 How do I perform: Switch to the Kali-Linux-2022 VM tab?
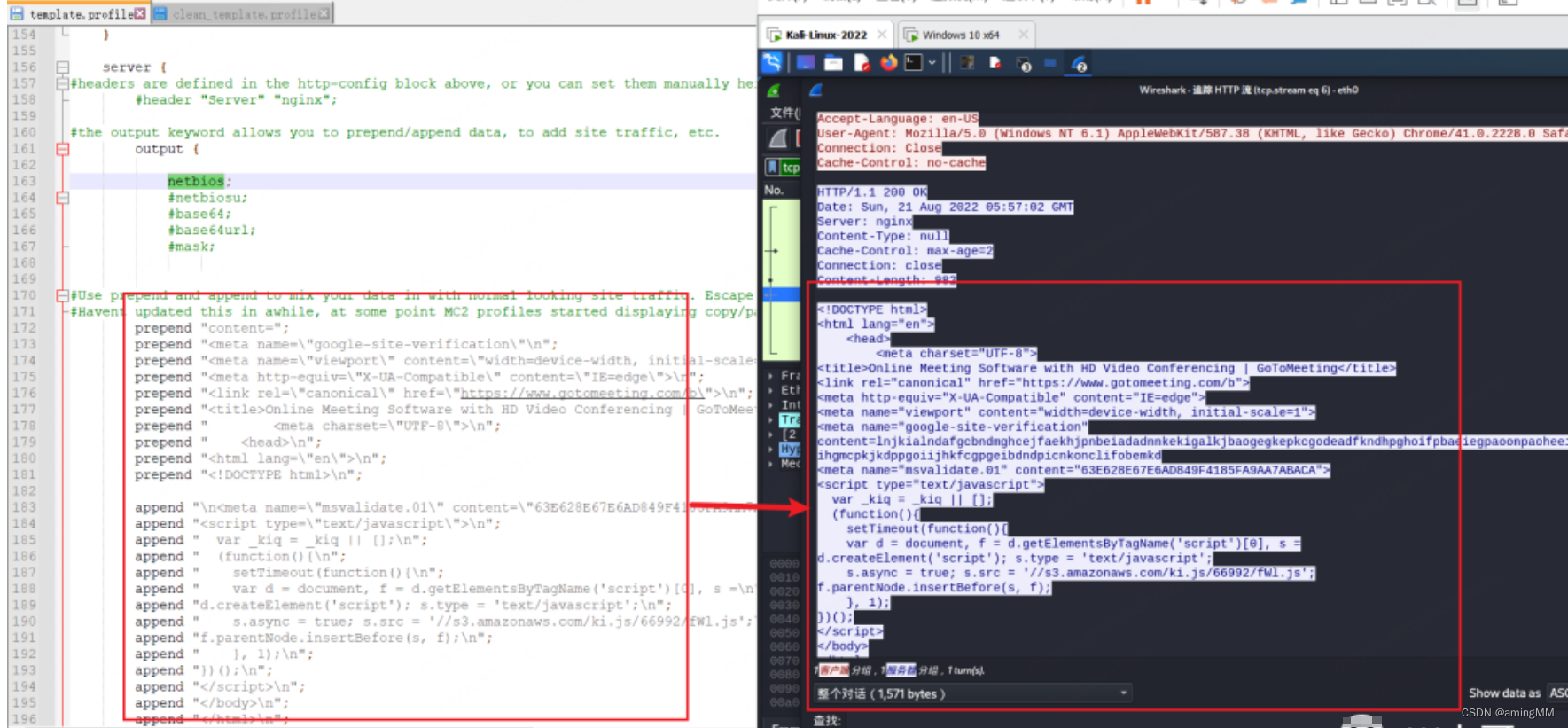click(826, 35)
